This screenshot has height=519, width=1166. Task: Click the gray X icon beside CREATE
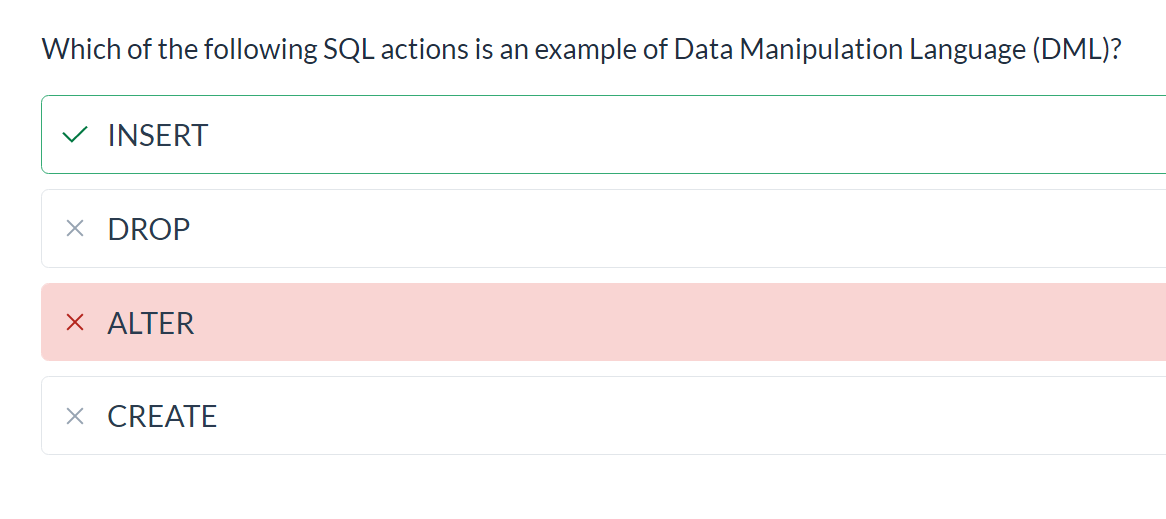74,416
